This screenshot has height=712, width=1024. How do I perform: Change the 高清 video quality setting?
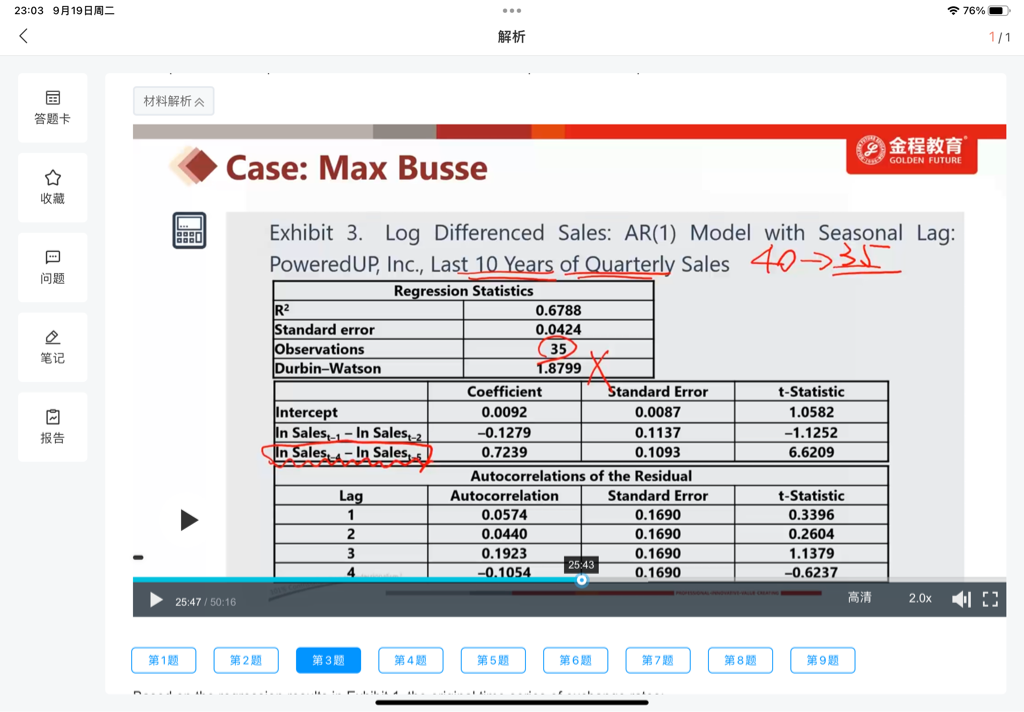tap(859, 598)
